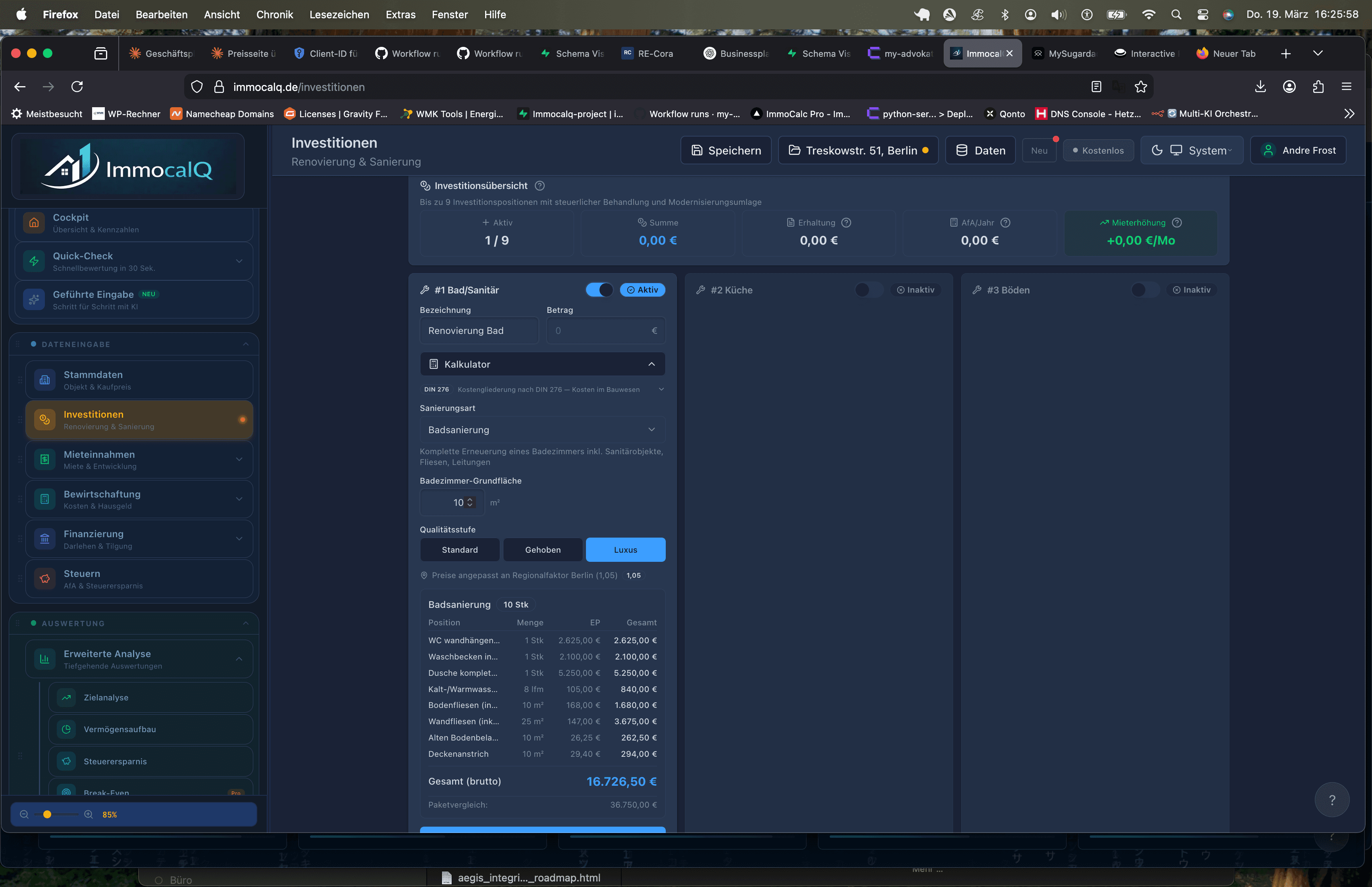Image resolution: width=1372 pixels, height=887 pixels.
Task: Expand the Finanzierung submenu chevron
Action: 239,539
